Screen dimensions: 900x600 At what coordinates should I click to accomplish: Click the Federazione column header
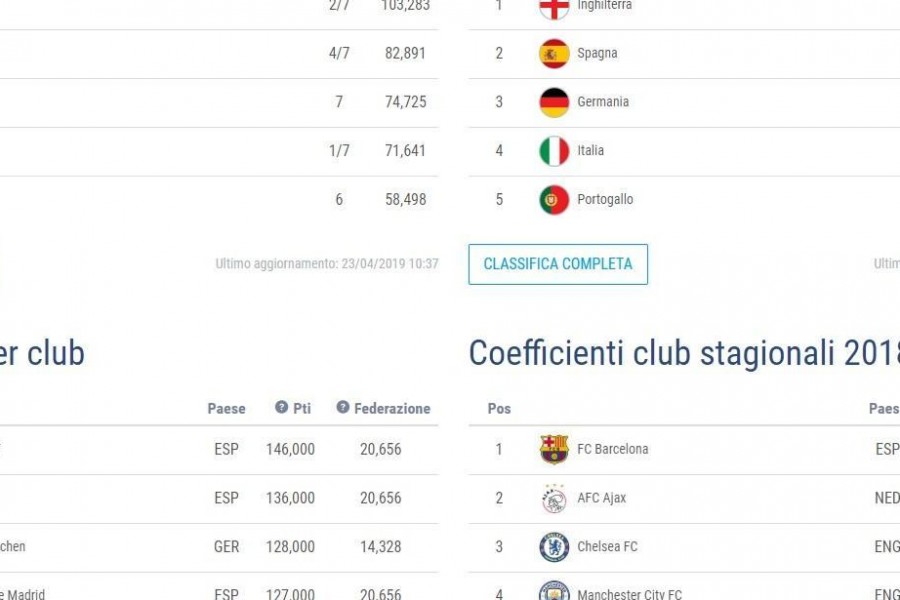(392, 408)
